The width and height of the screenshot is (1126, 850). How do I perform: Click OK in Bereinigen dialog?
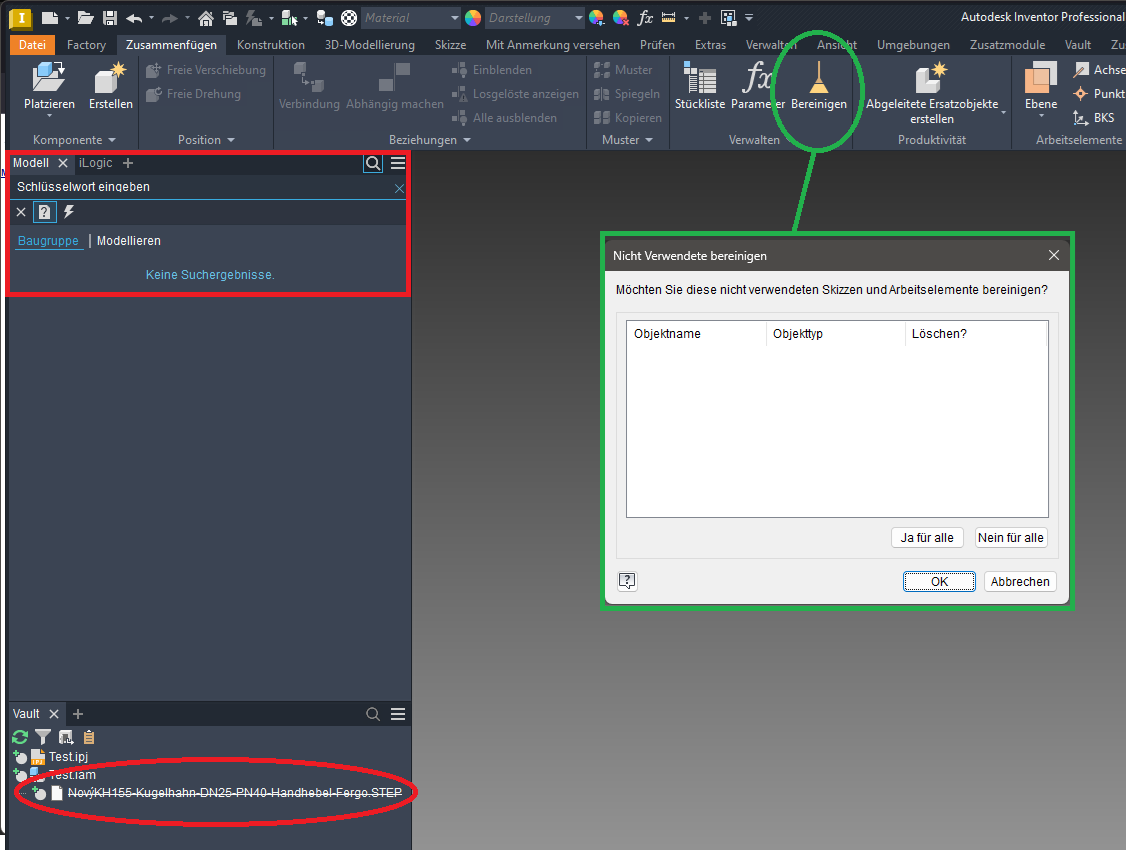point(939,582)
